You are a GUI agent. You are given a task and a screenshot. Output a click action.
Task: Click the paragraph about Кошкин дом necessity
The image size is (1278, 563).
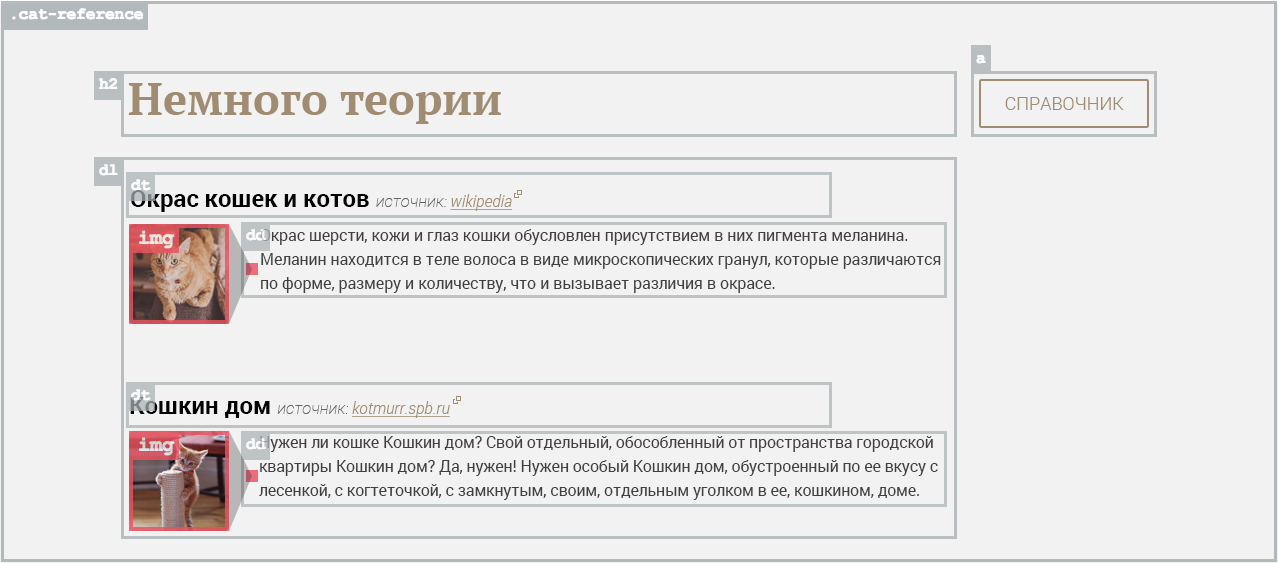[x=600, y=468]
